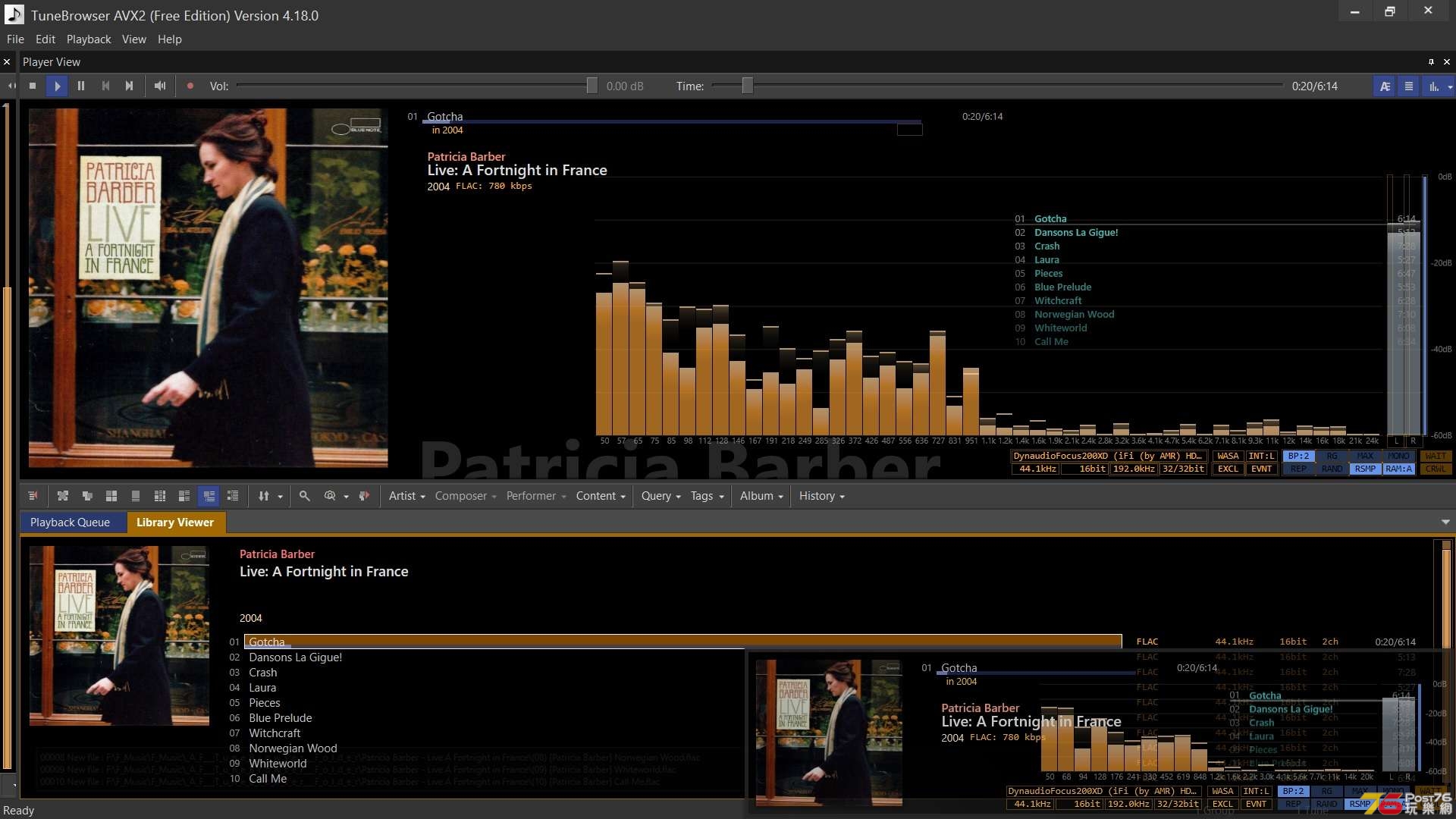Click the Time seek slider handle
1456x819 pixels.
tap(747, 86)
